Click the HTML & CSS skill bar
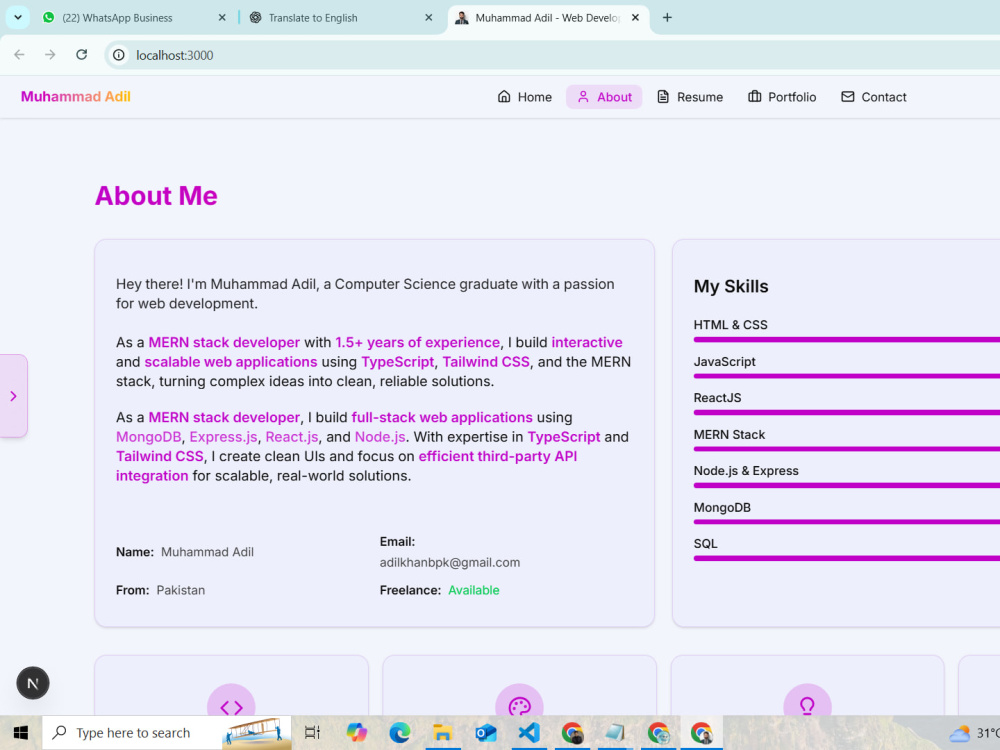The height and width of the screenshot is (750, 1000). click(x=847, y=339)
